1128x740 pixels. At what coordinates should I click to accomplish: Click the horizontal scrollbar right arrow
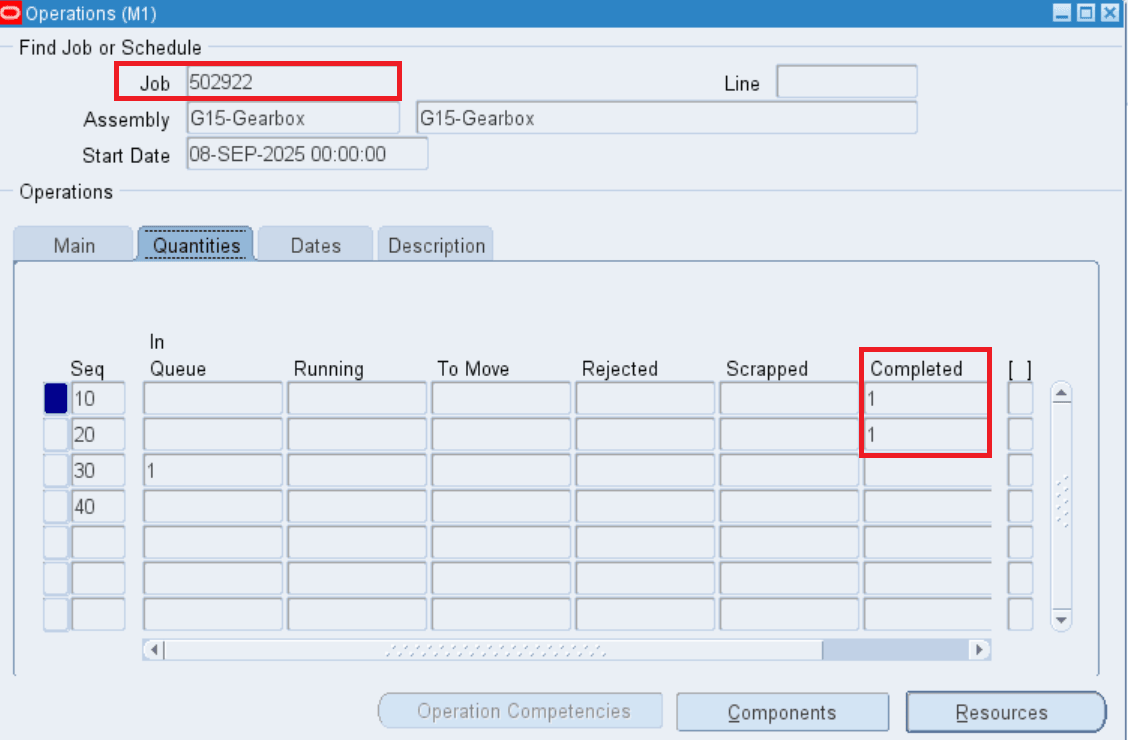tap(979, 650)
